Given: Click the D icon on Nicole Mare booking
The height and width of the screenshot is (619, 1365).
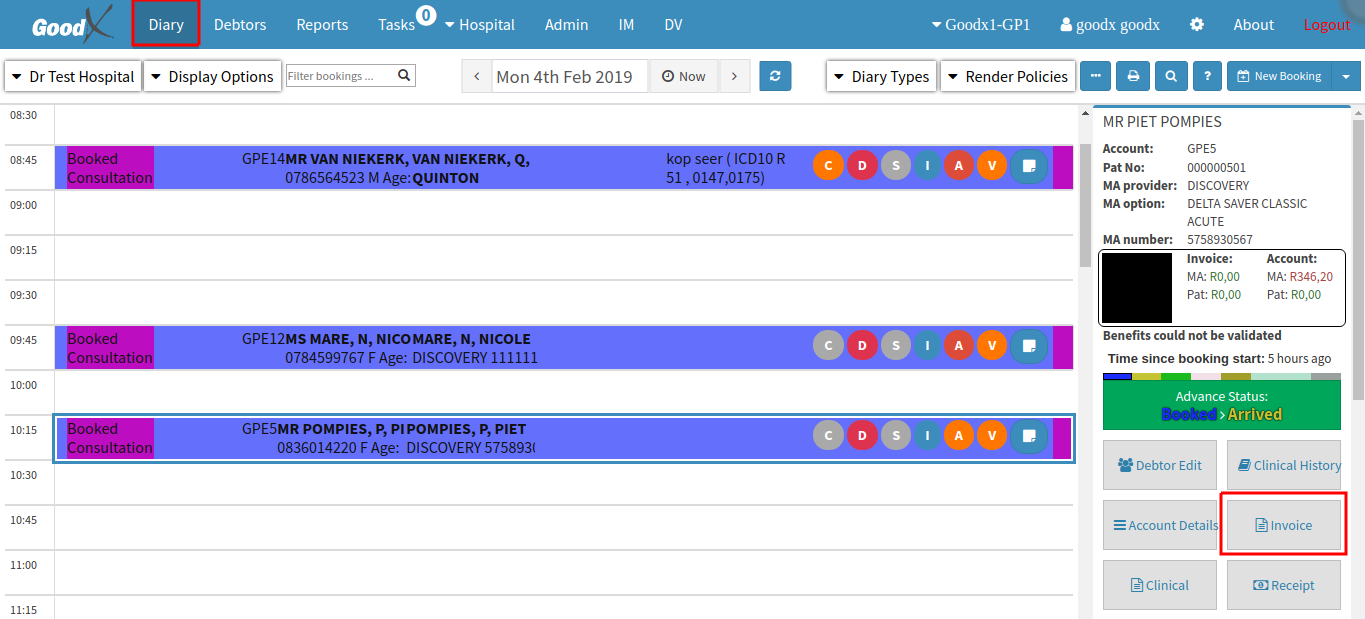Looking at the screenshot, I should 862,345.
